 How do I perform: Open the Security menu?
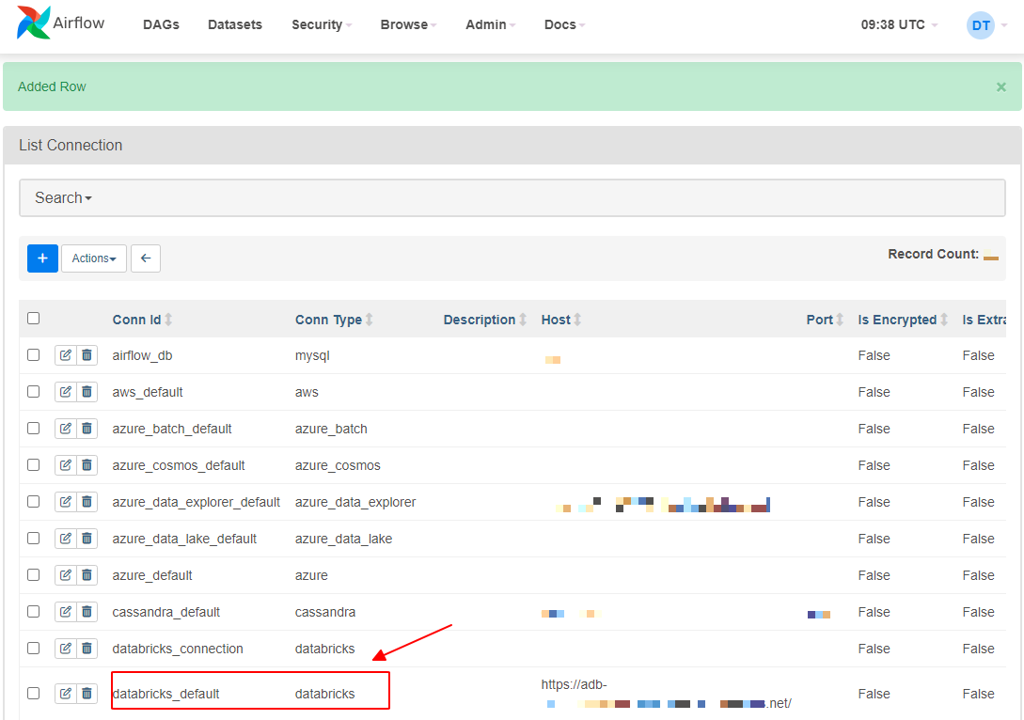(321, 24)
